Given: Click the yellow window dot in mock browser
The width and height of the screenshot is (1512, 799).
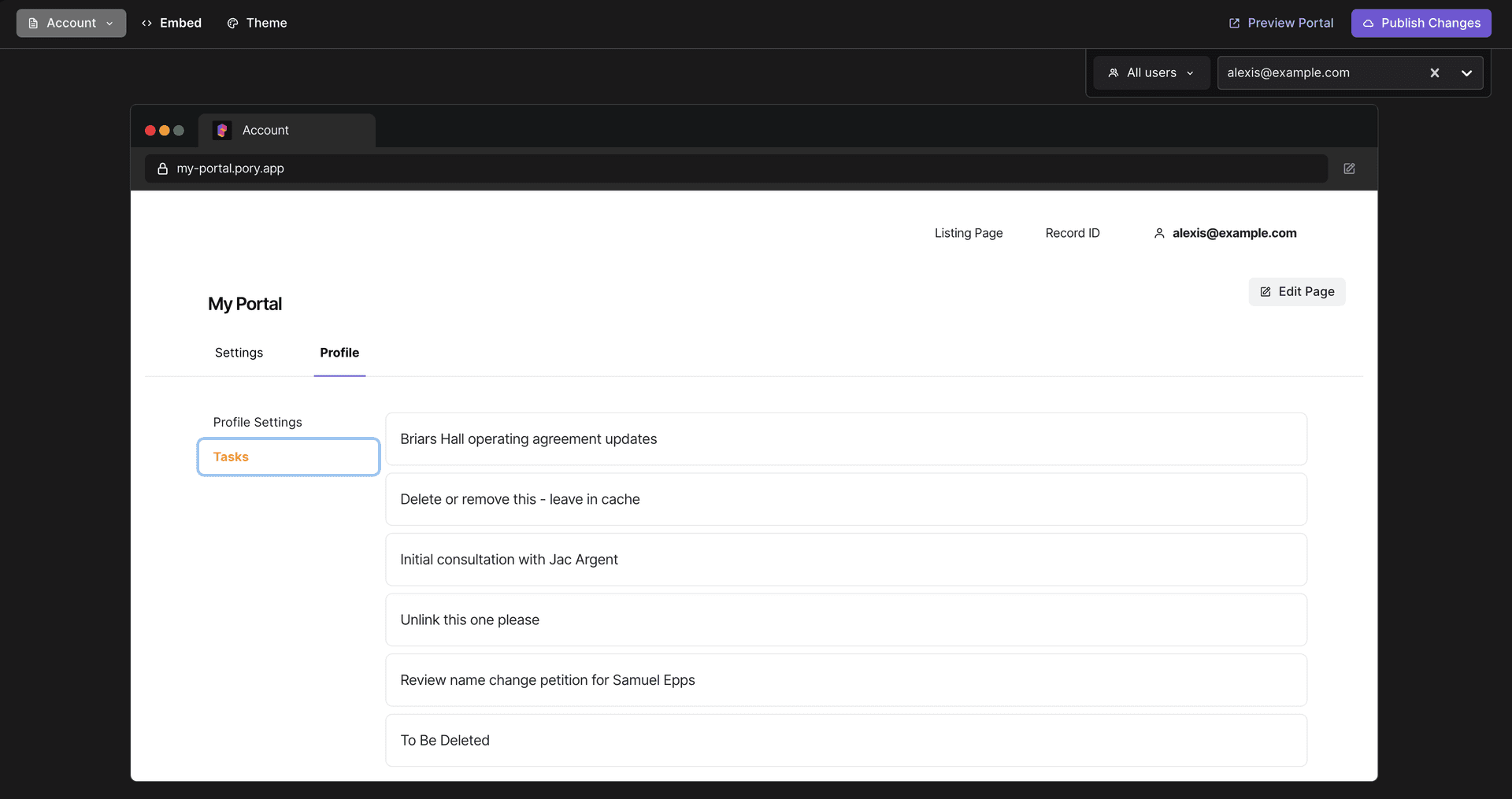Looking at the screenshot, I should (x=165, y=131).
